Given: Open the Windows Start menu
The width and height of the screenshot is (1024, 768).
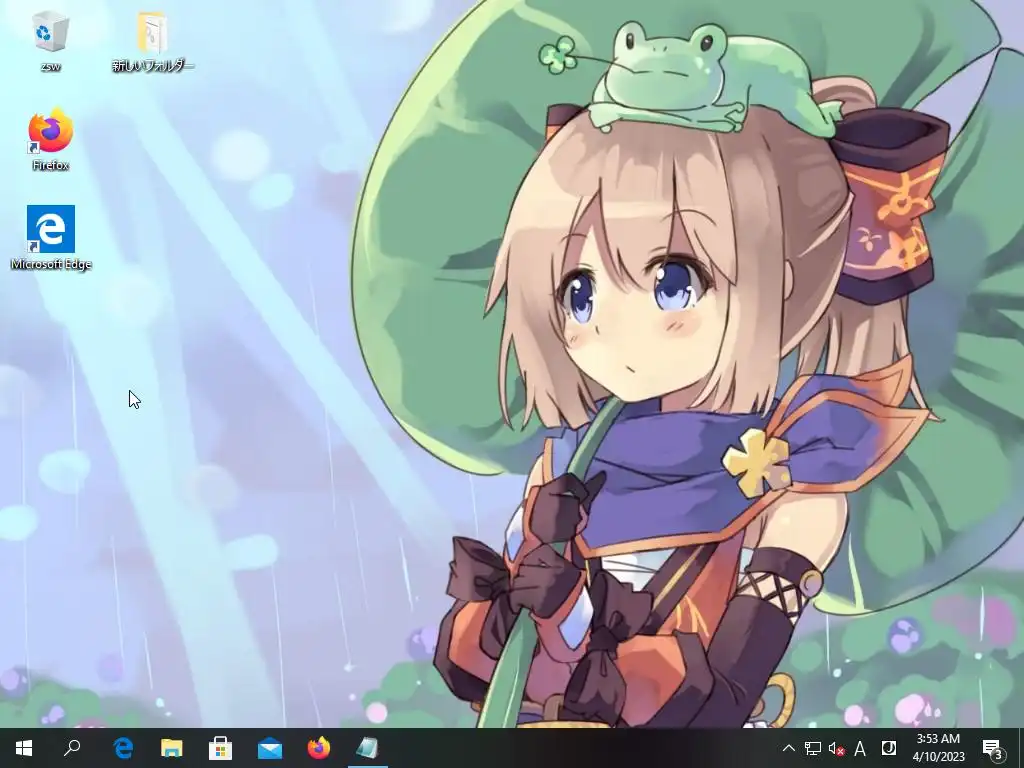Looking at the screenshot, I should coord(24,748).
